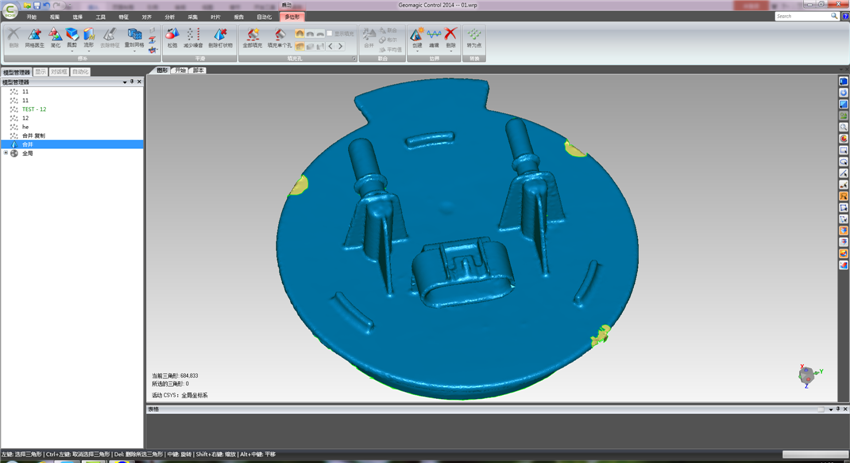Select the 合并 复制 tree item
Viewport: 850px width, 463px height.
pyautogui.click(x=33, y=136)
